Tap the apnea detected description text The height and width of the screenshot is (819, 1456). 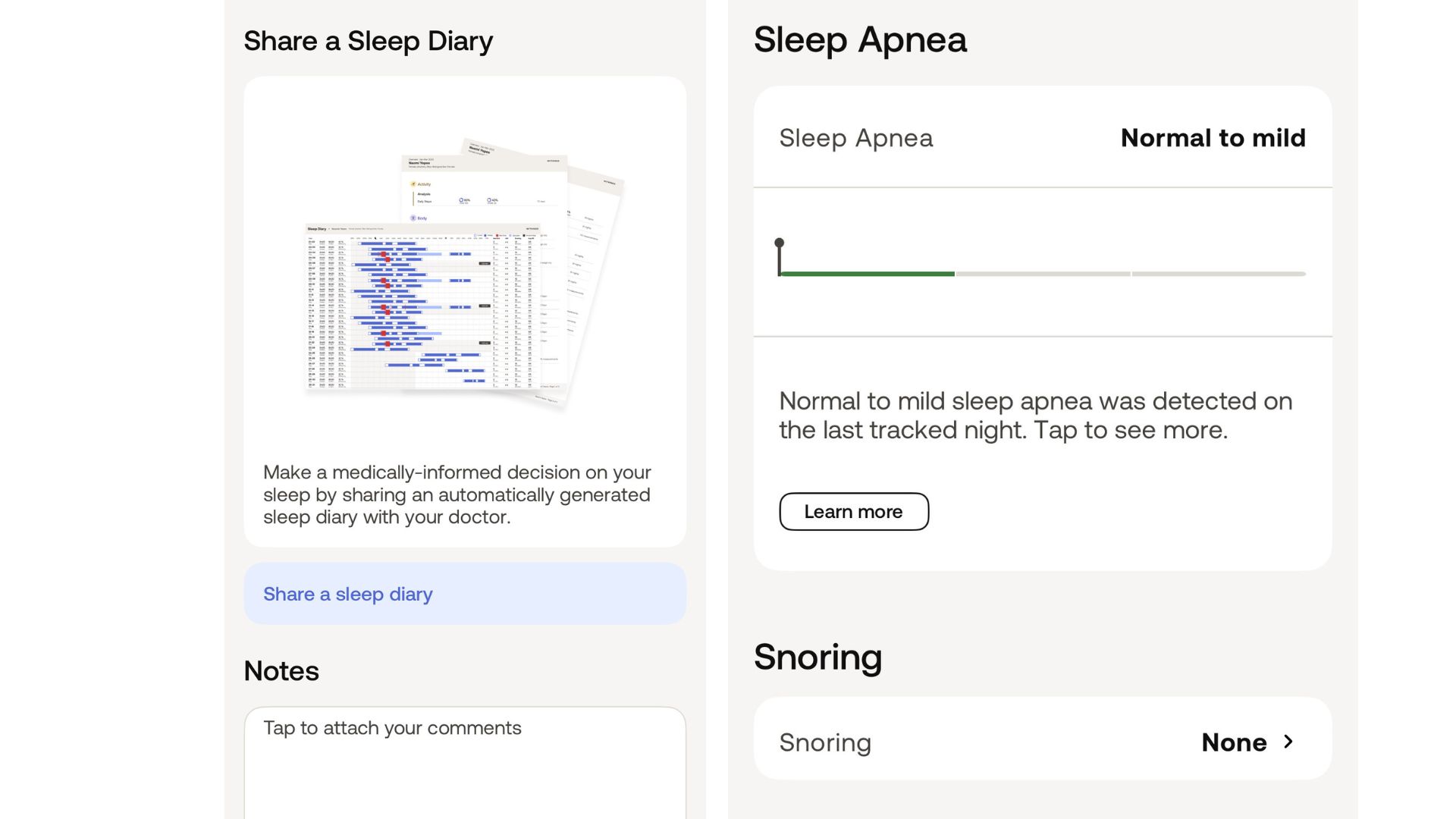tap(1035, 416)
